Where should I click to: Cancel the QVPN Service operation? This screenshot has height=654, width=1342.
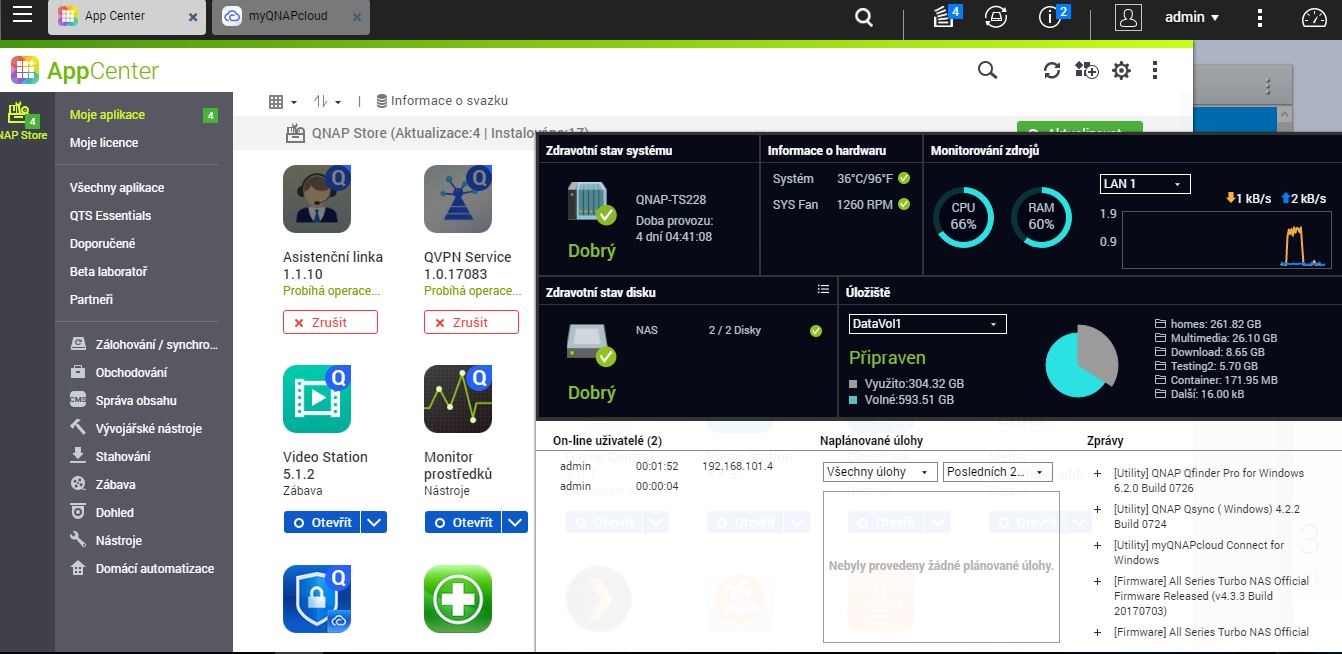[x=471, y=322]
